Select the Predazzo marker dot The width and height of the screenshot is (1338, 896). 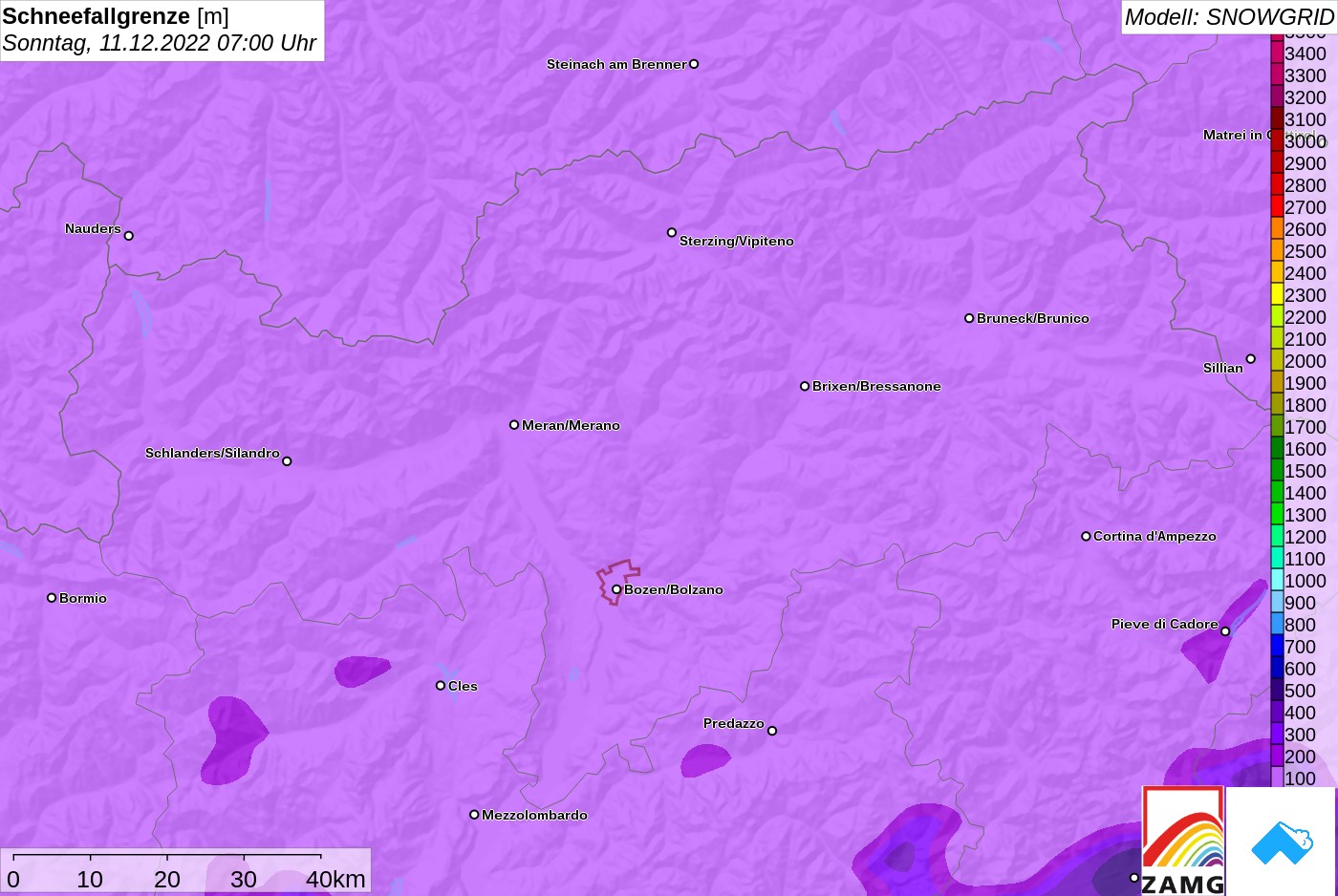(772, 731)
